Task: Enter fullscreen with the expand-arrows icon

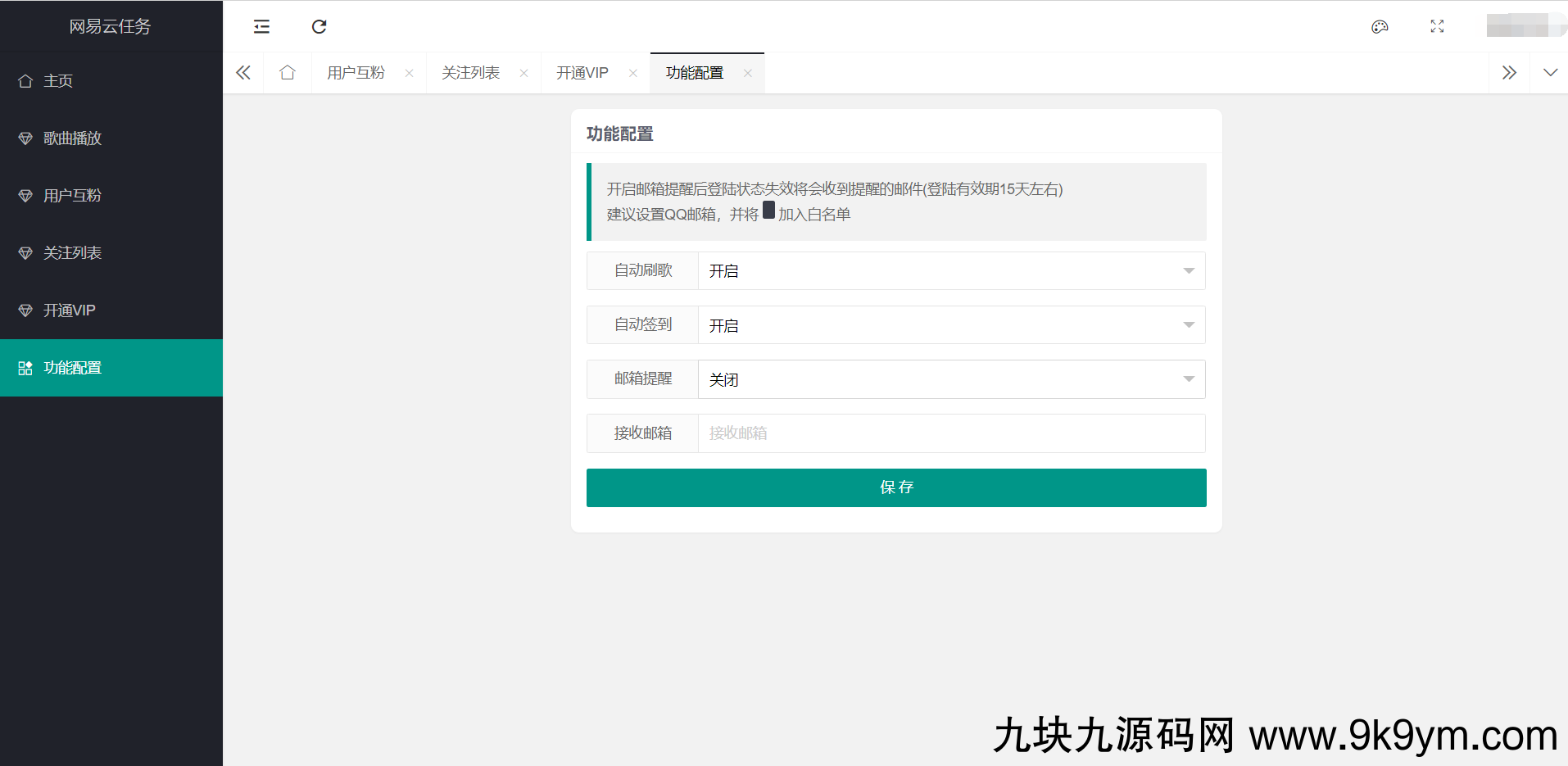Action: pos(1437,26)
